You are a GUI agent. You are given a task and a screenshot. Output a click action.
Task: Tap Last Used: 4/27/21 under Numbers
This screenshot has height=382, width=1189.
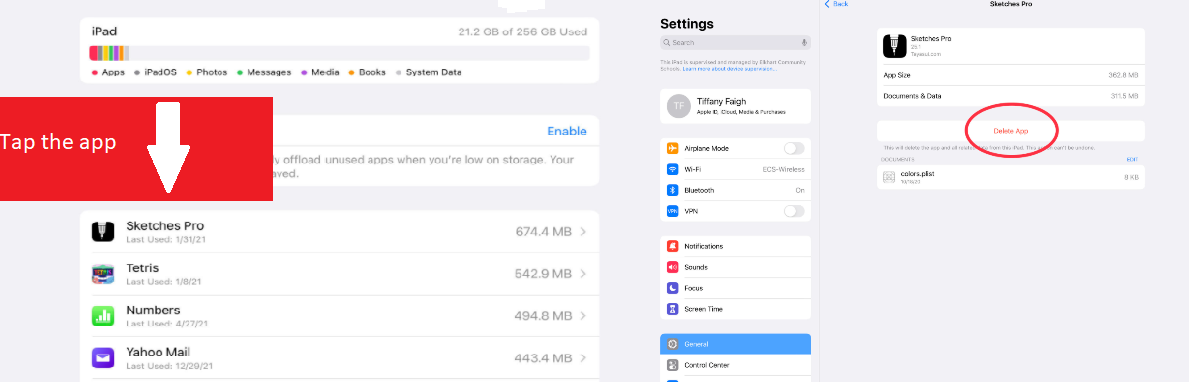click(x=166, y=323)
